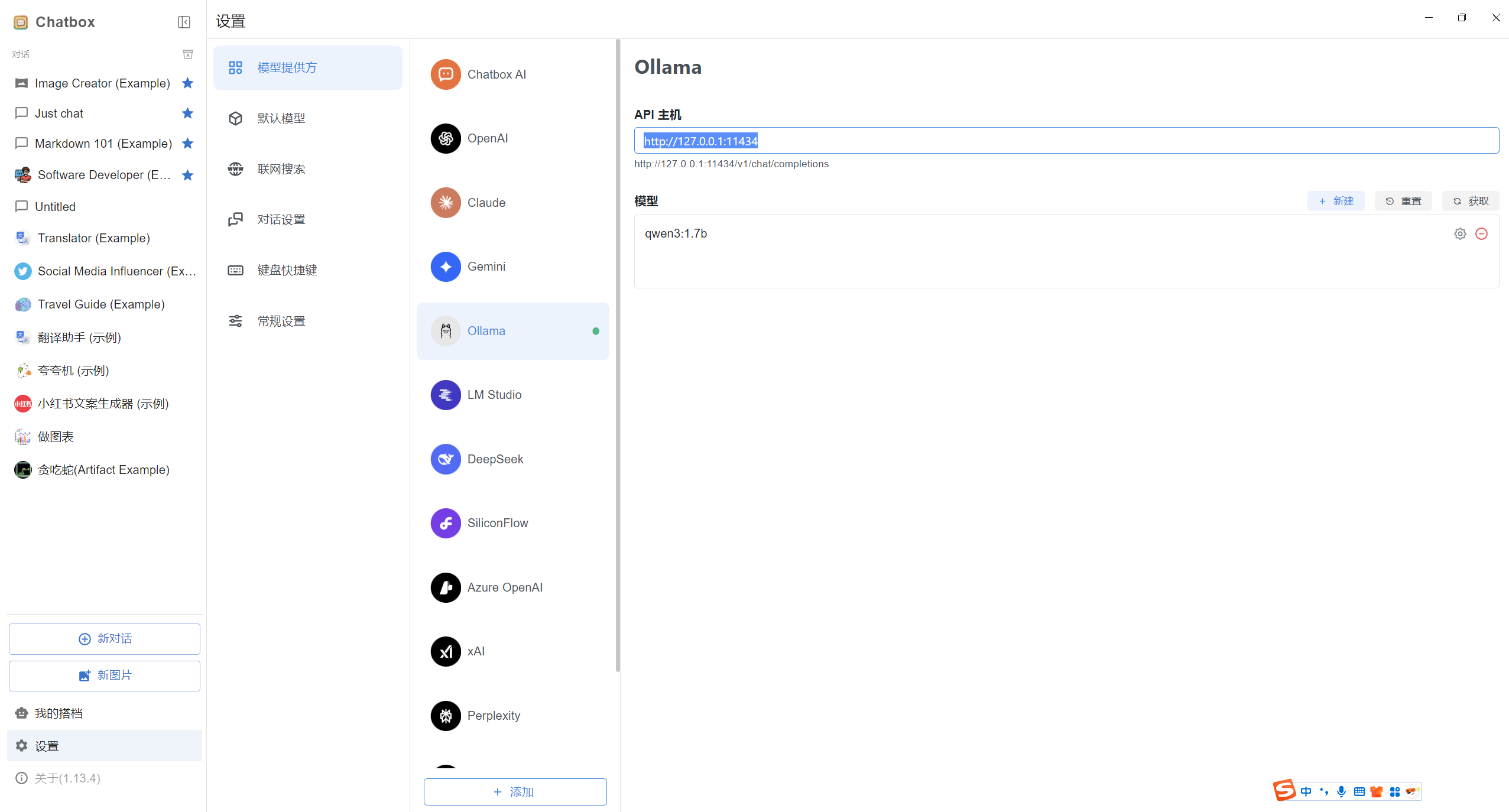Select the xAI provider icon
Viewport: 1509px width, 812px height.
pos(446,651)
